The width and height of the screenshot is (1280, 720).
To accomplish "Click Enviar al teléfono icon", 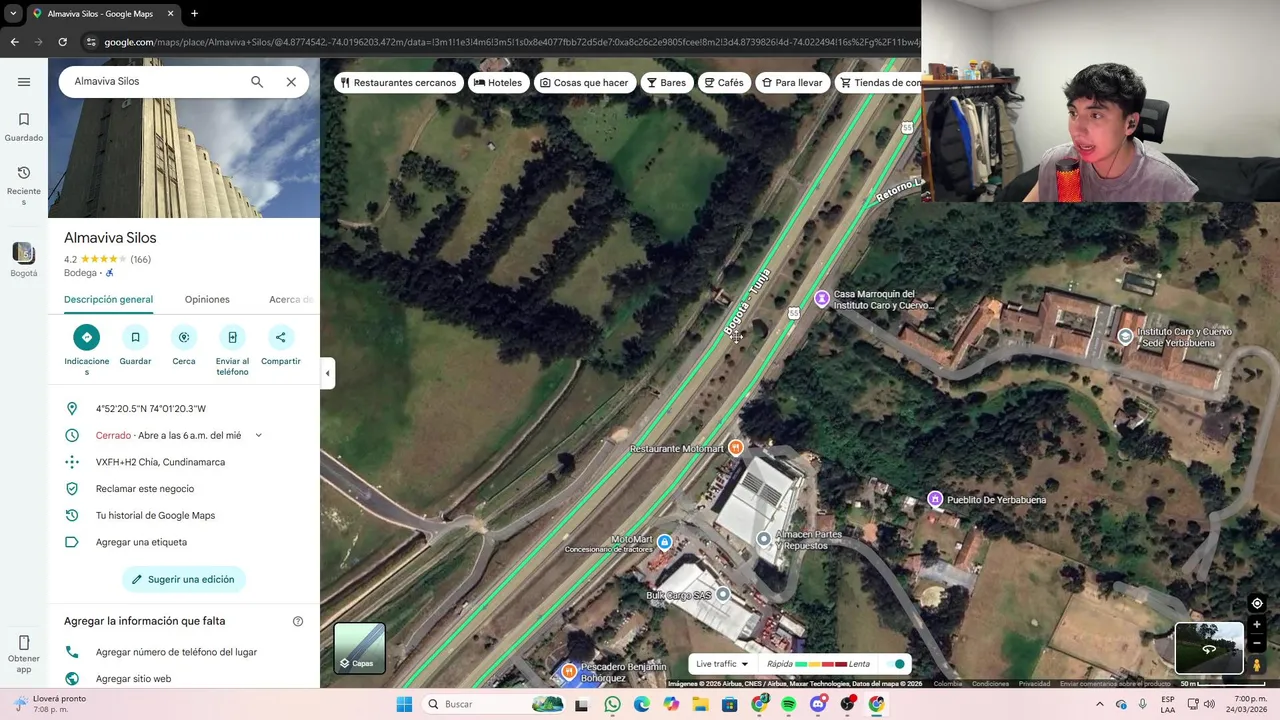I will (x=232, y=337).
